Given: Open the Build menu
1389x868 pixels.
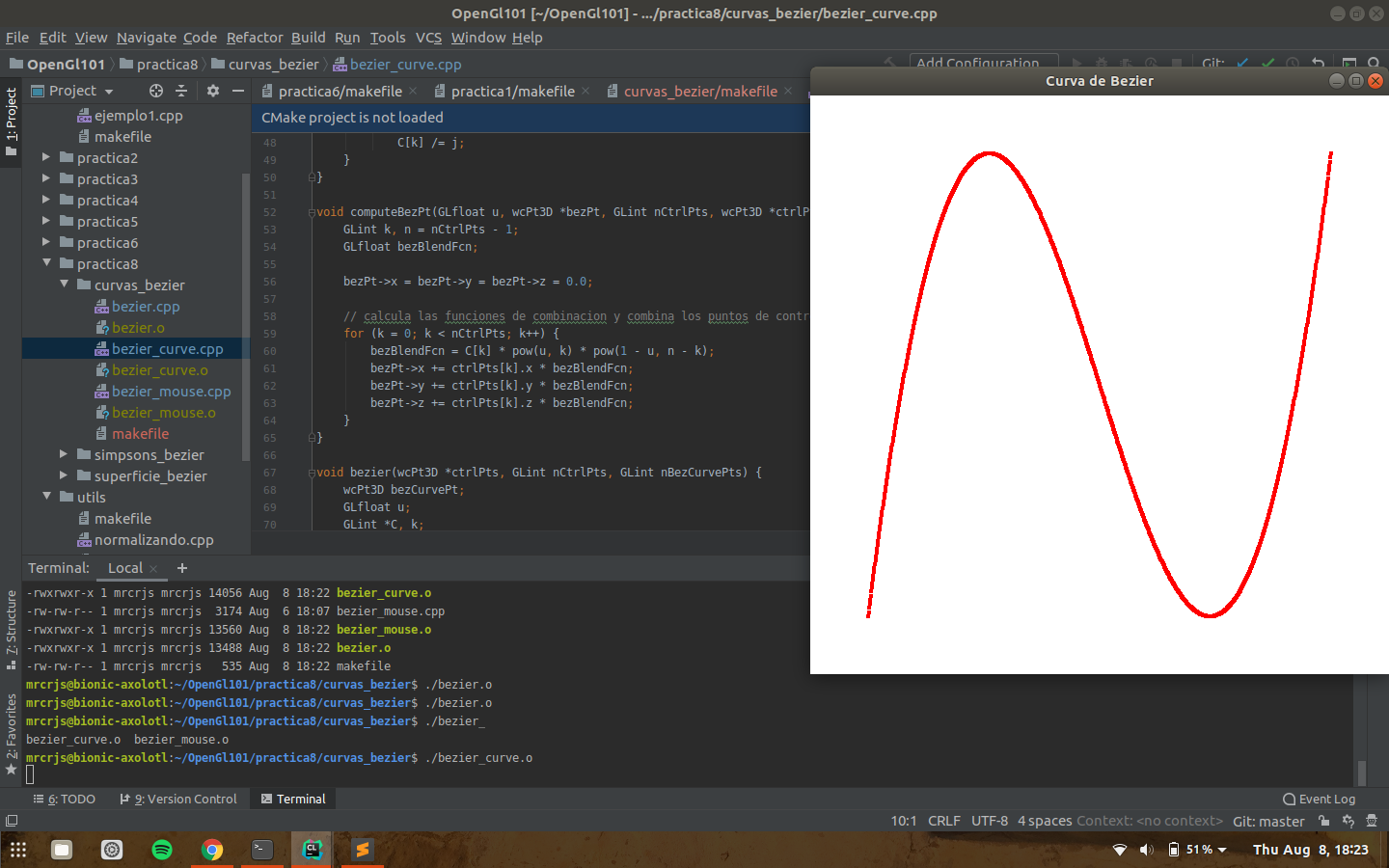Looking at the screenshot, I should pyautogui.click(x=309, y=38).
